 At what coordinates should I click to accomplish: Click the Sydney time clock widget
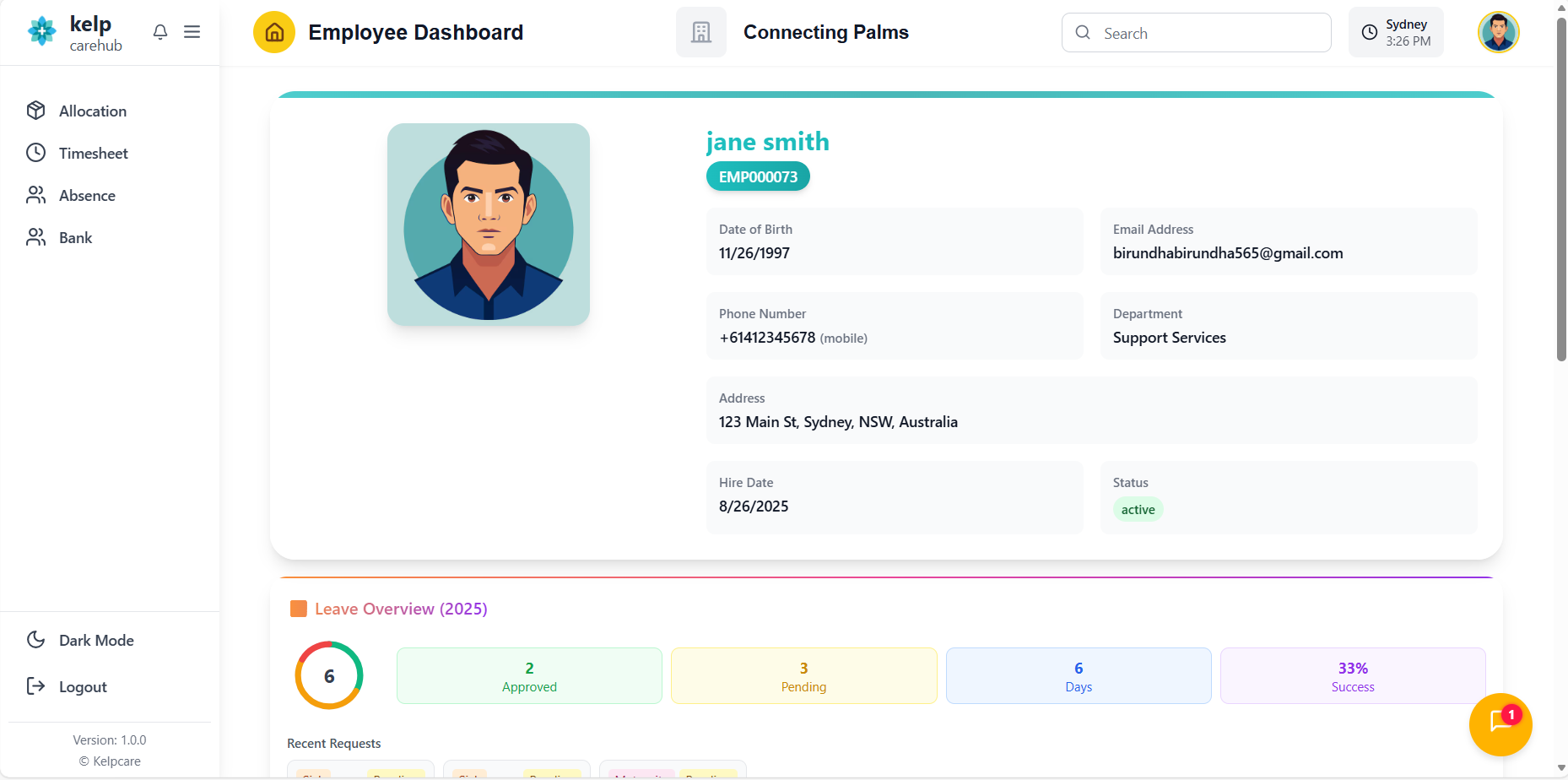(x=1396, y=32)
